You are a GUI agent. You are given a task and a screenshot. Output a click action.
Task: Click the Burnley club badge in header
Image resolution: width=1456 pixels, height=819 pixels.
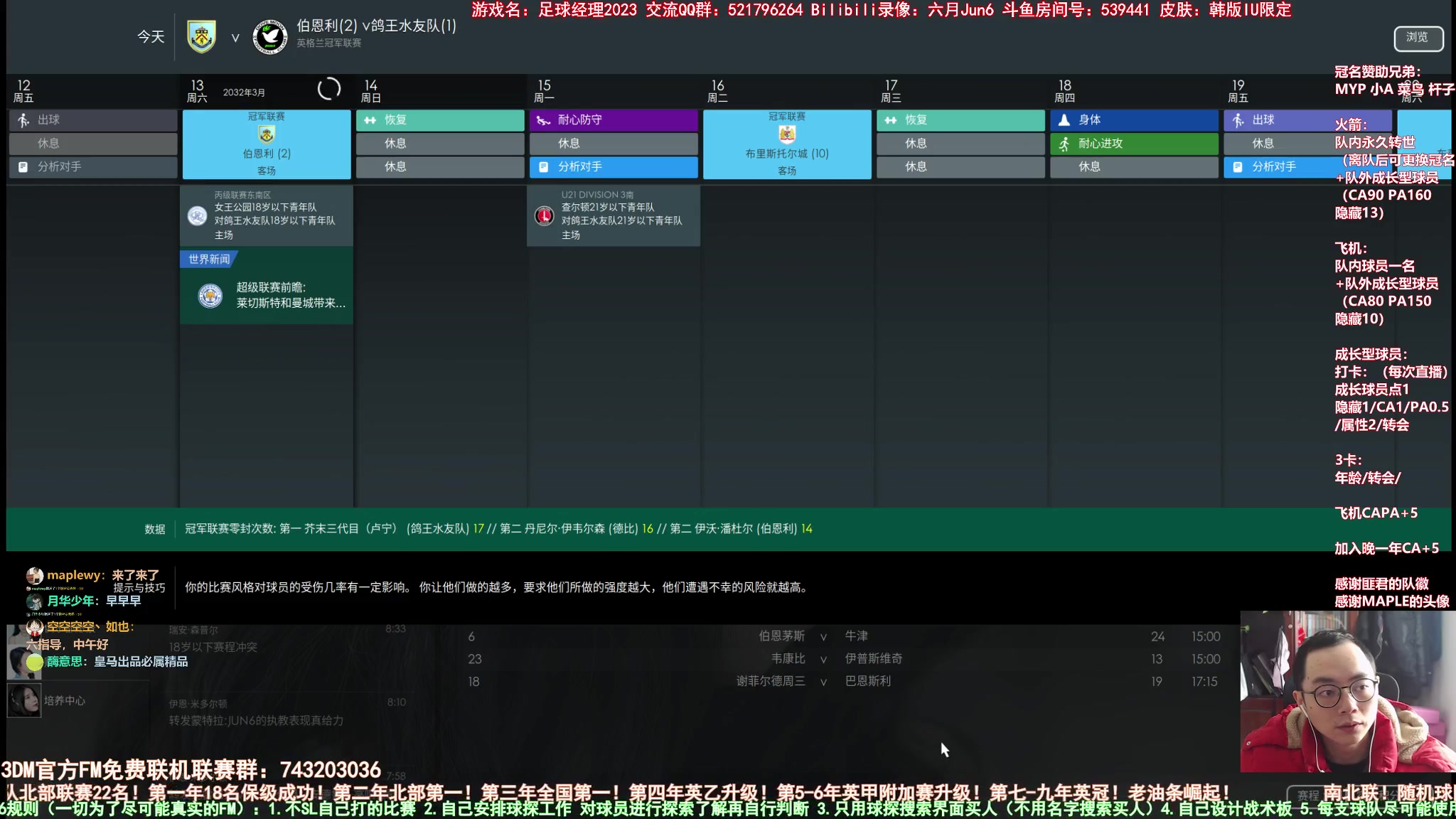[x=201, y=36]
